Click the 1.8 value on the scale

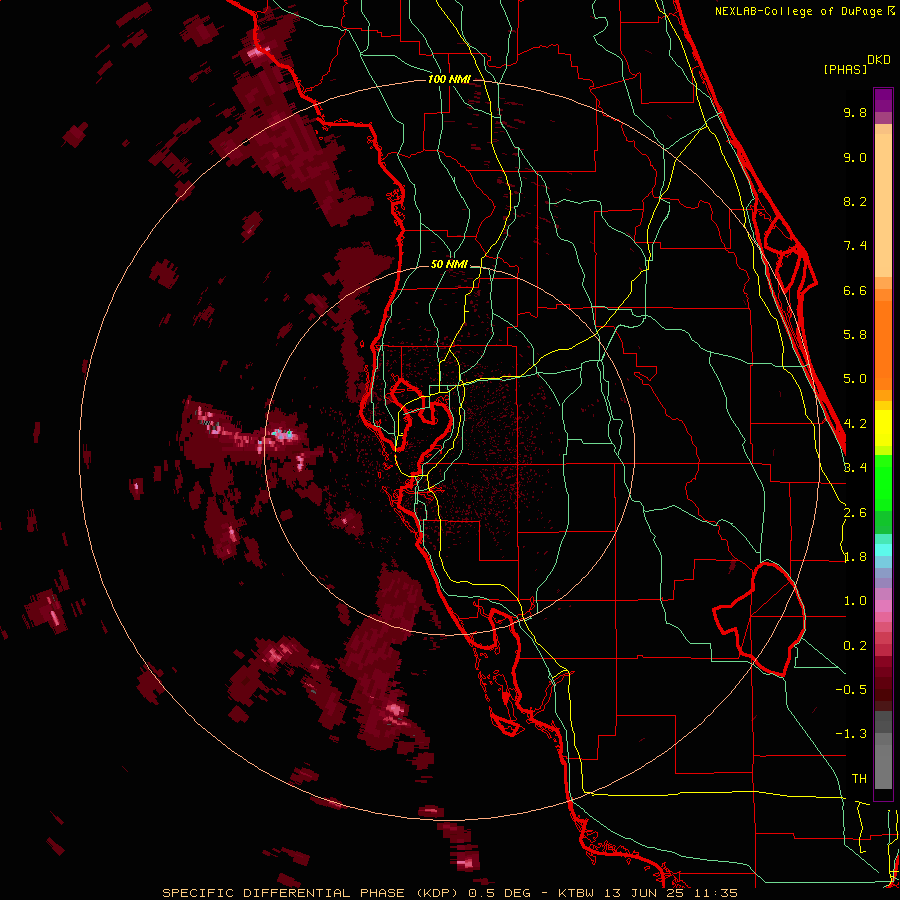pos(855,557)
